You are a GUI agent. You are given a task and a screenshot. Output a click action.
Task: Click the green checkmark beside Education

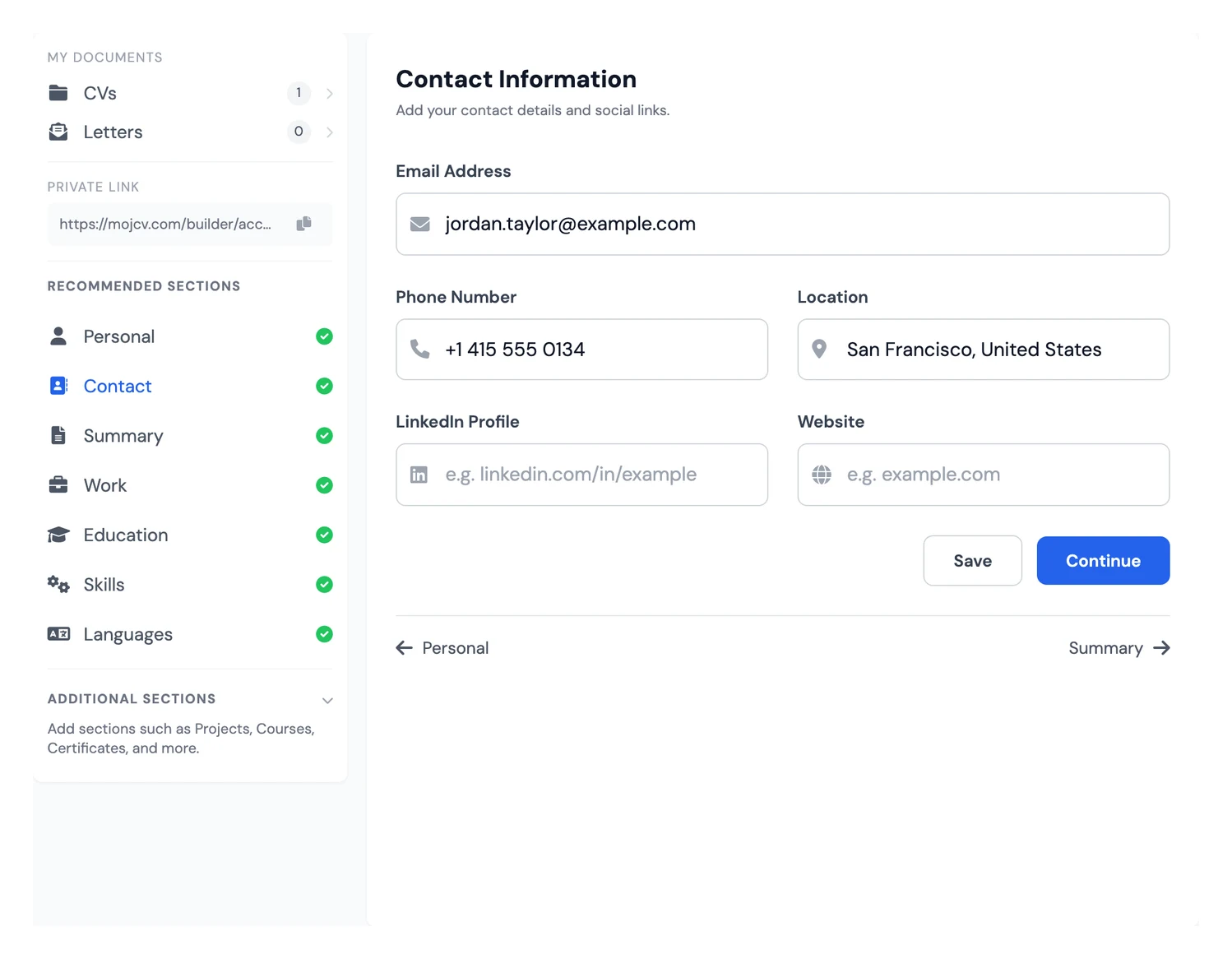coord(325,535)
